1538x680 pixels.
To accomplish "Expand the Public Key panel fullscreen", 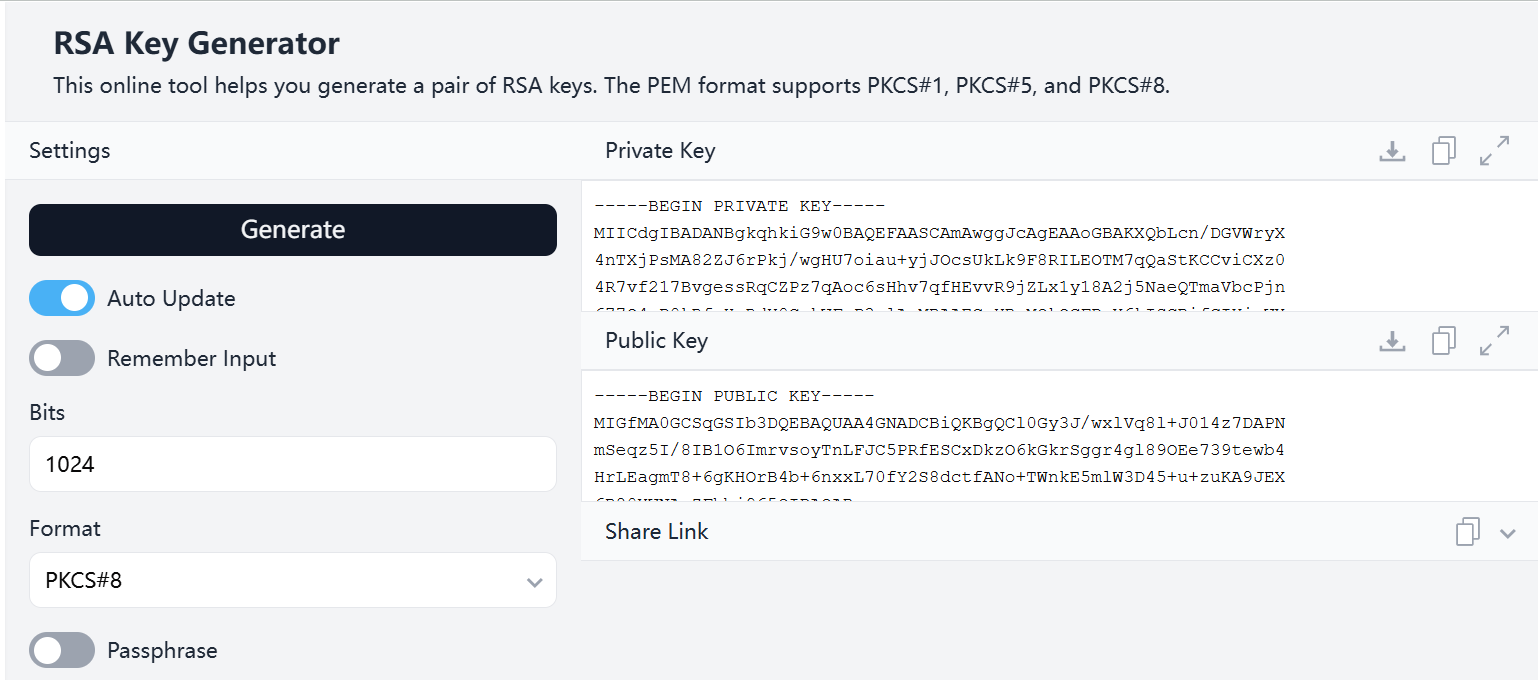I will coord(1494,341).
